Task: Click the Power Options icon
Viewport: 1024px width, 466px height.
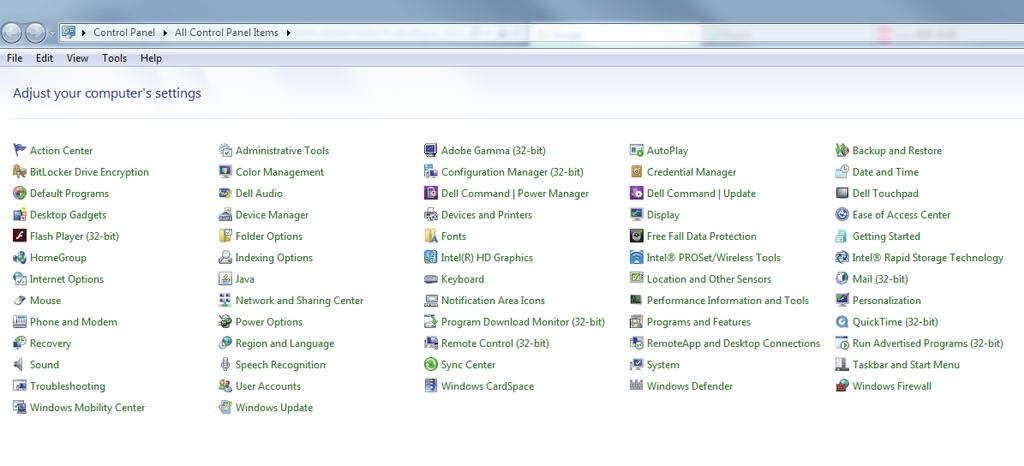Action: click(225, 322)
